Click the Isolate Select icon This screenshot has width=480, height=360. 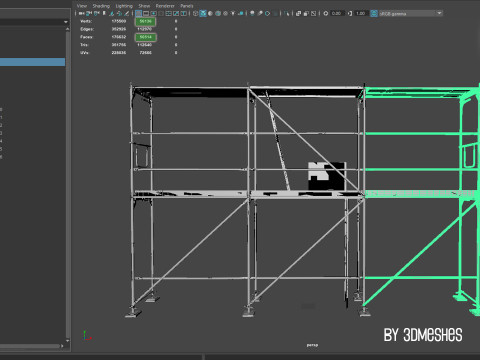click(x=287, y=13)
